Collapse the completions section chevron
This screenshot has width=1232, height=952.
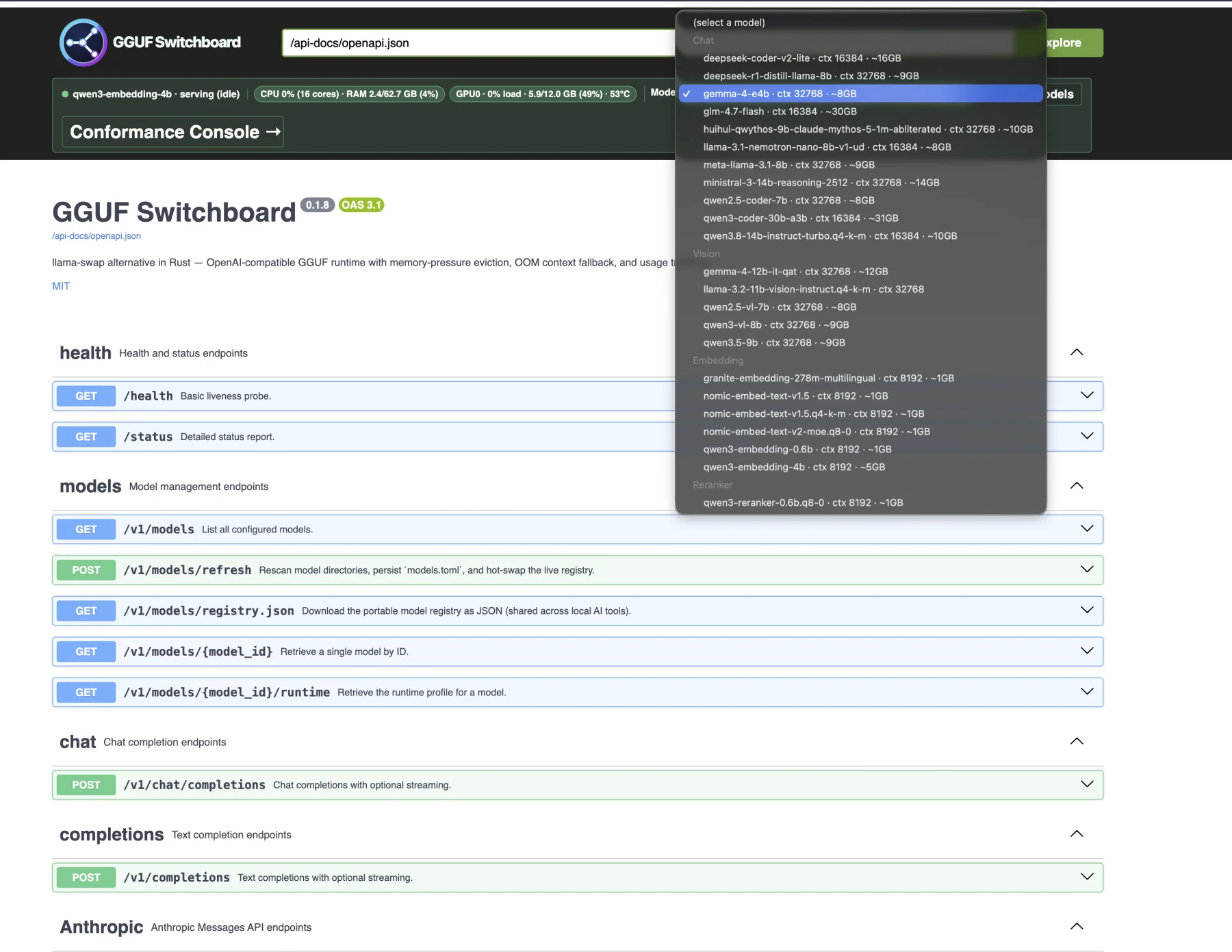pyautogui.click(x=1077, y=834)
